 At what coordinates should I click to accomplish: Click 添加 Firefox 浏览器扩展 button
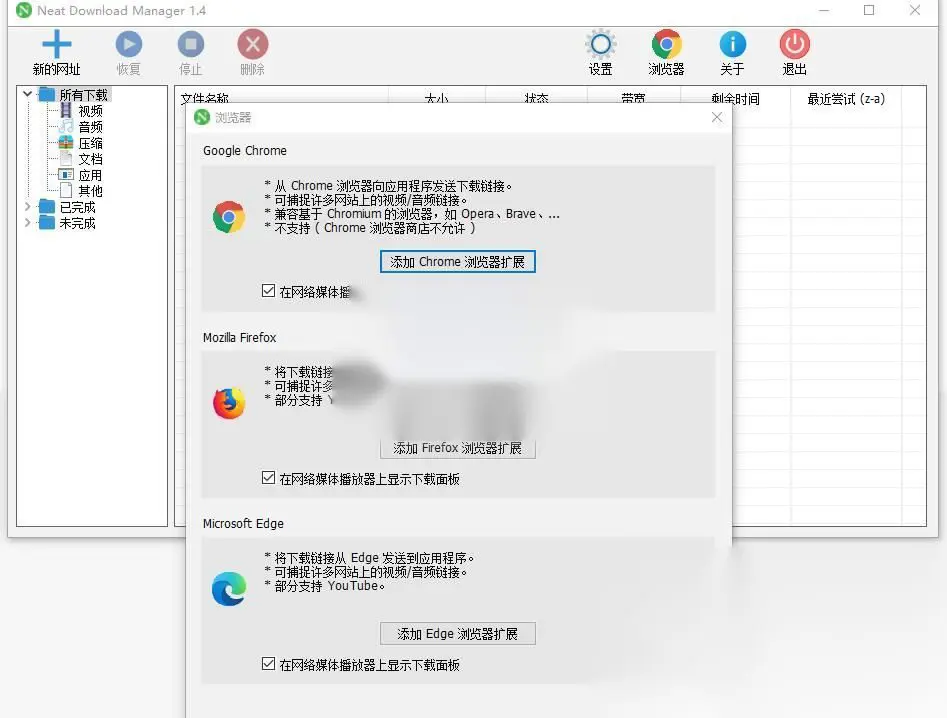[458, 448]
